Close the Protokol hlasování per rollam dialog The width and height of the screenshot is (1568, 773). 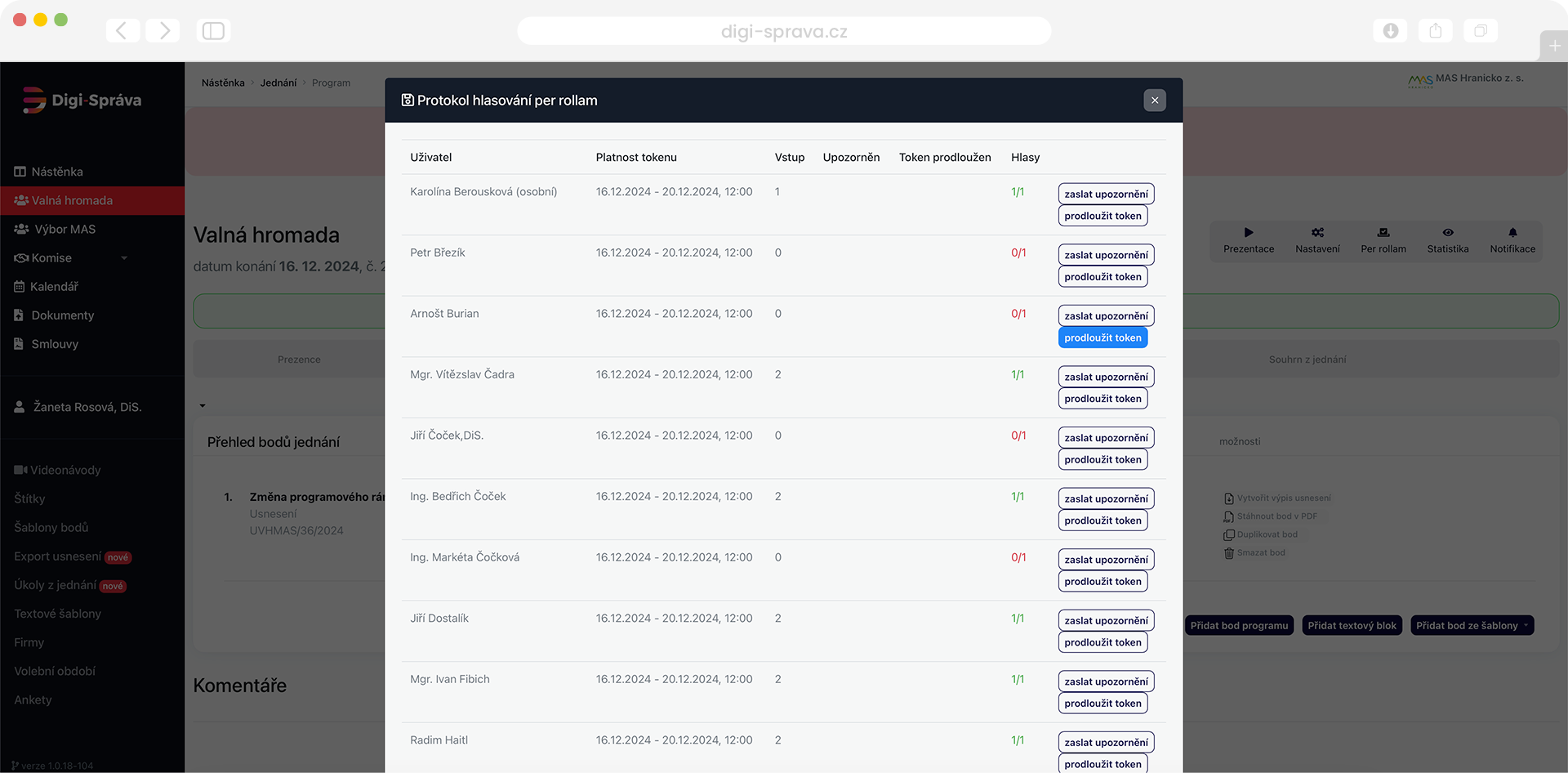[1154, 101]
